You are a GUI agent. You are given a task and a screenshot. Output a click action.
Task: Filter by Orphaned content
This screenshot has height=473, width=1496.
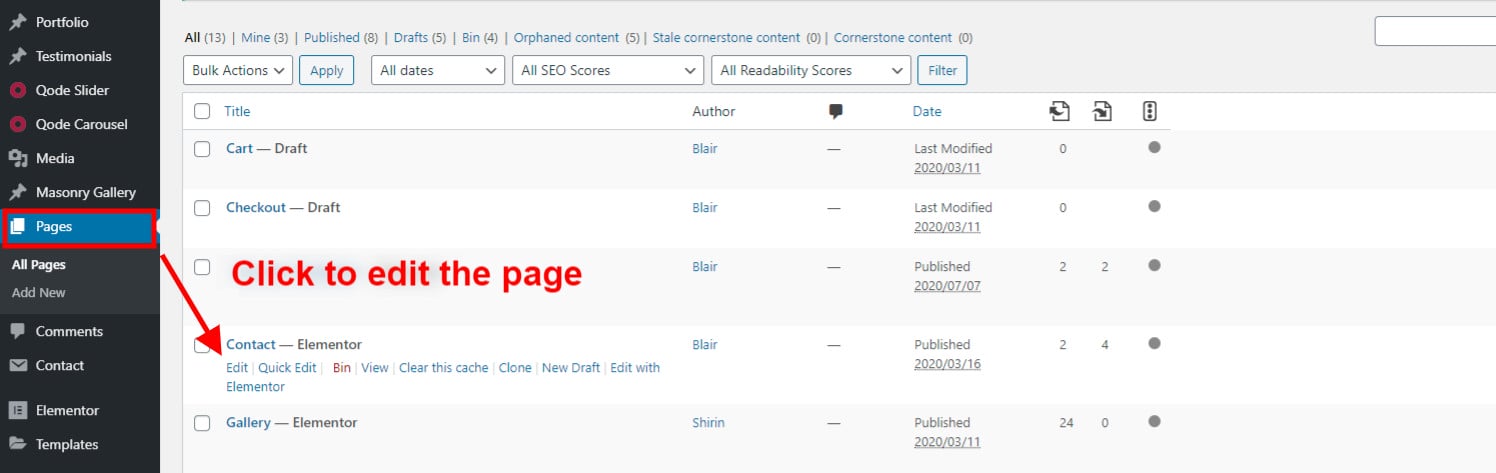567,38
